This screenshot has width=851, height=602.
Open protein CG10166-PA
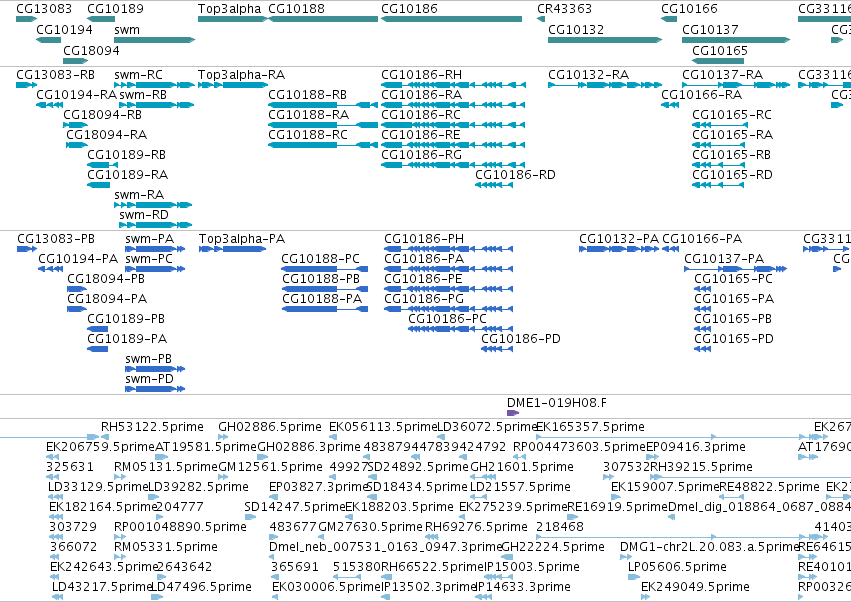[x=702, y=239]
